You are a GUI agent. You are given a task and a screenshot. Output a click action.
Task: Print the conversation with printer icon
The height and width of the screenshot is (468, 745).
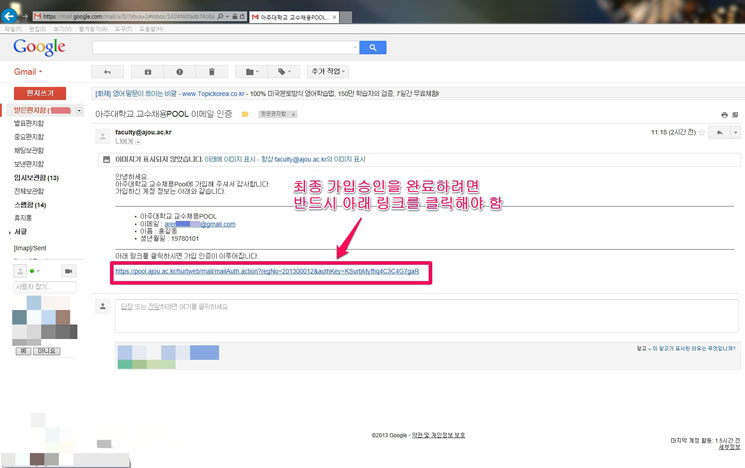click(725, 115)
